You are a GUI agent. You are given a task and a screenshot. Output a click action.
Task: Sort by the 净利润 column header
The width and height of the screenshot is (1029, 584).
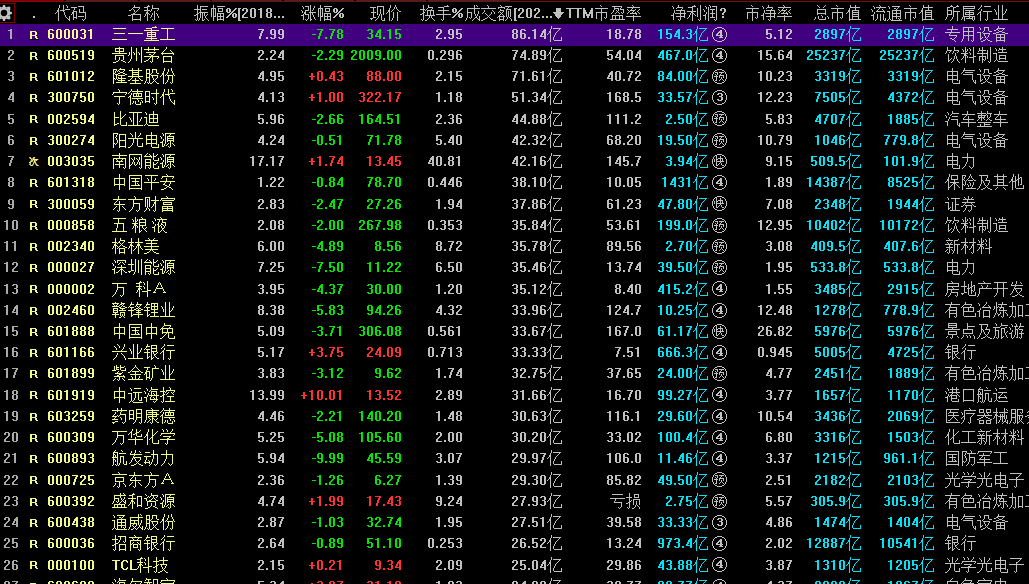point(698,13)
